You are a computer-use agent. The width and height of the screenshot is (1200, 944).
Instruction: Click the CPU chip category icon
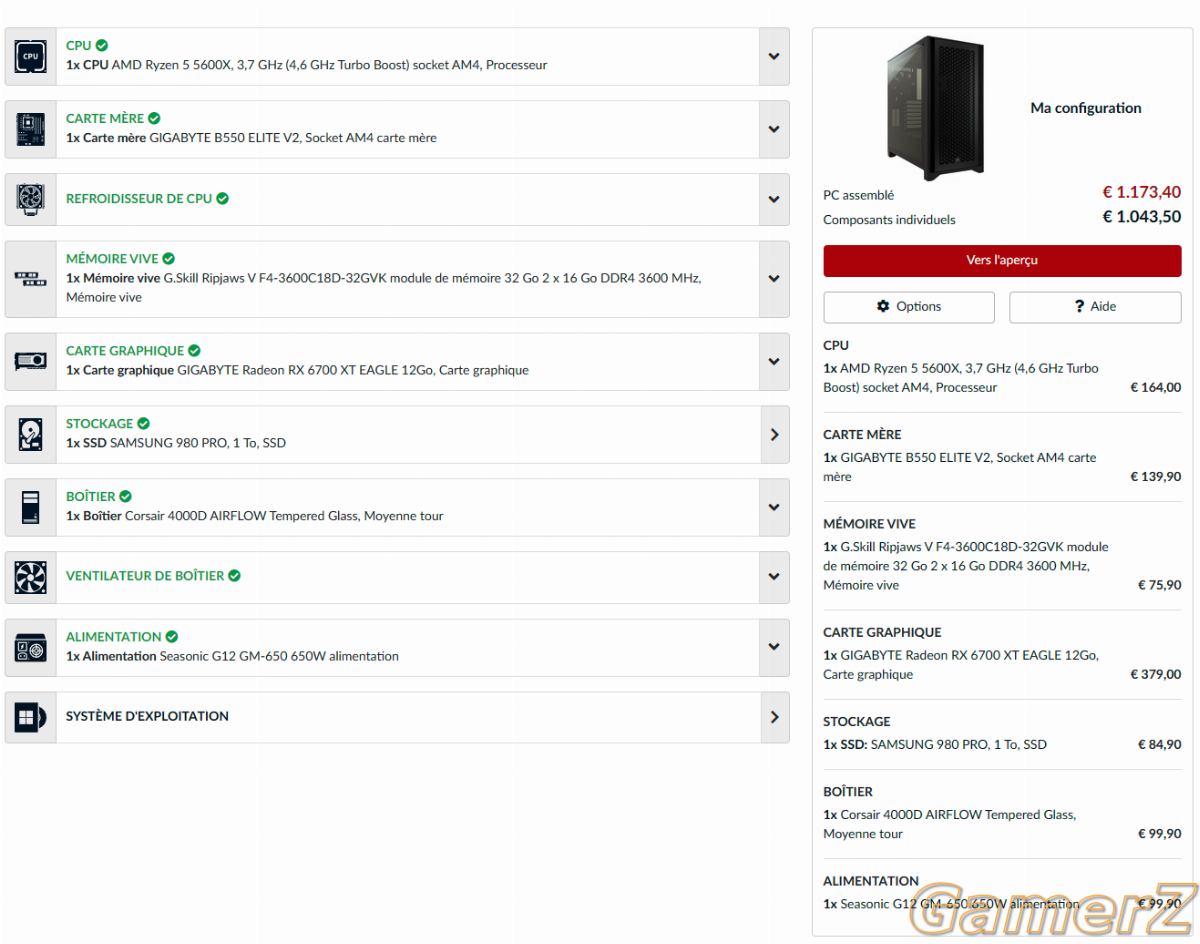[x=30, y=56]
